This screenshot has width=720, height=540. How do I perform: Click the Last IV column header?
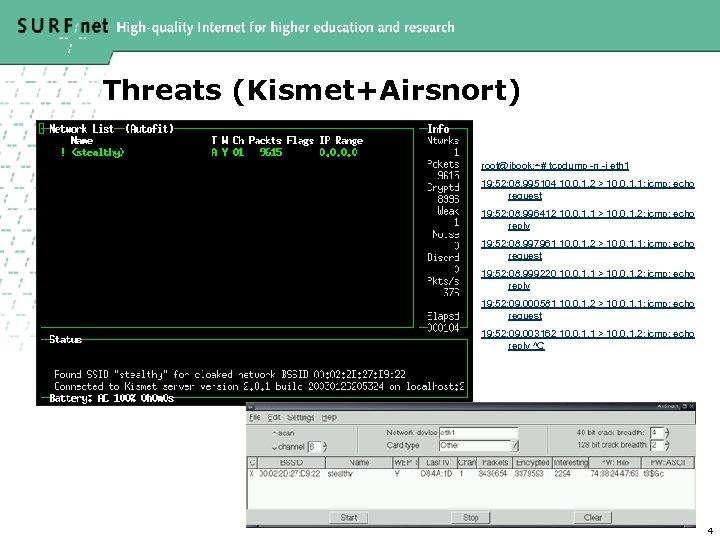coord(437,462)
